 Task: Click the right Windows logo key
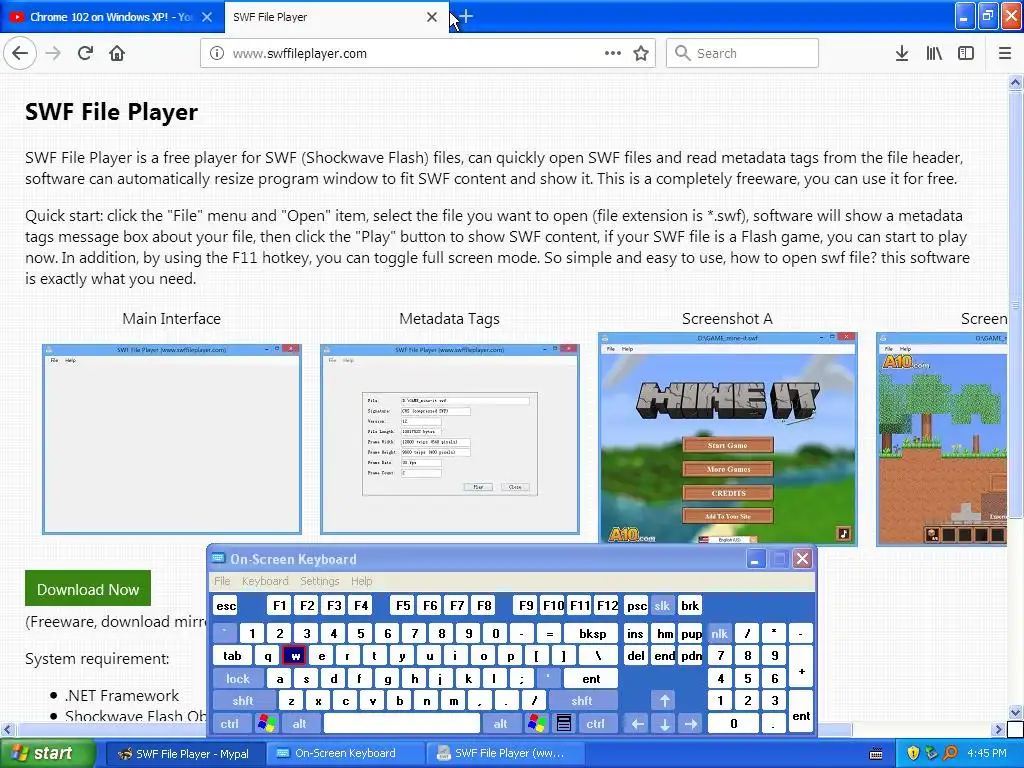[537, 724]
